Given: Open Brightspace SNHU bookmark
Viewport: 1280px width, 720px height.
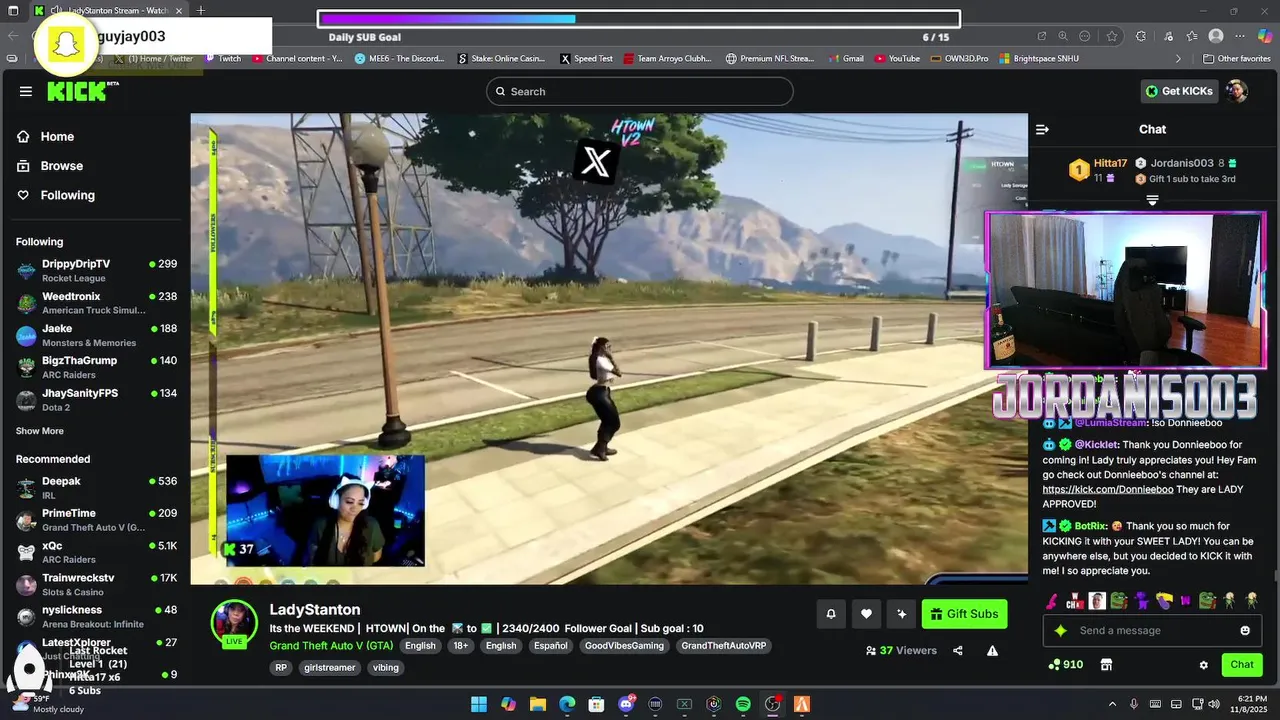Looking at the screenshot, I should pos(1039,59).
